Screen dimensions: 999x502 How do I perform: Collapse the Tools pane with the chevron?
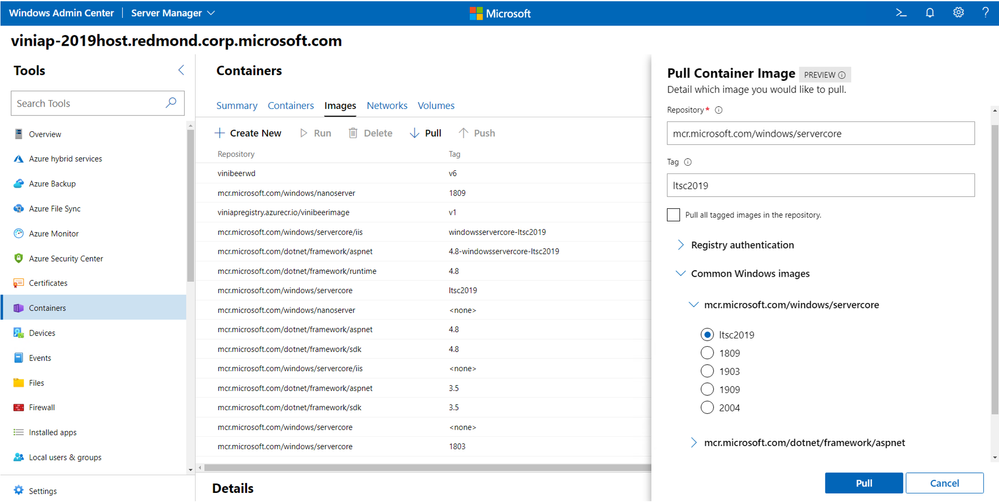pyautogui.click(x=180, y=70)
